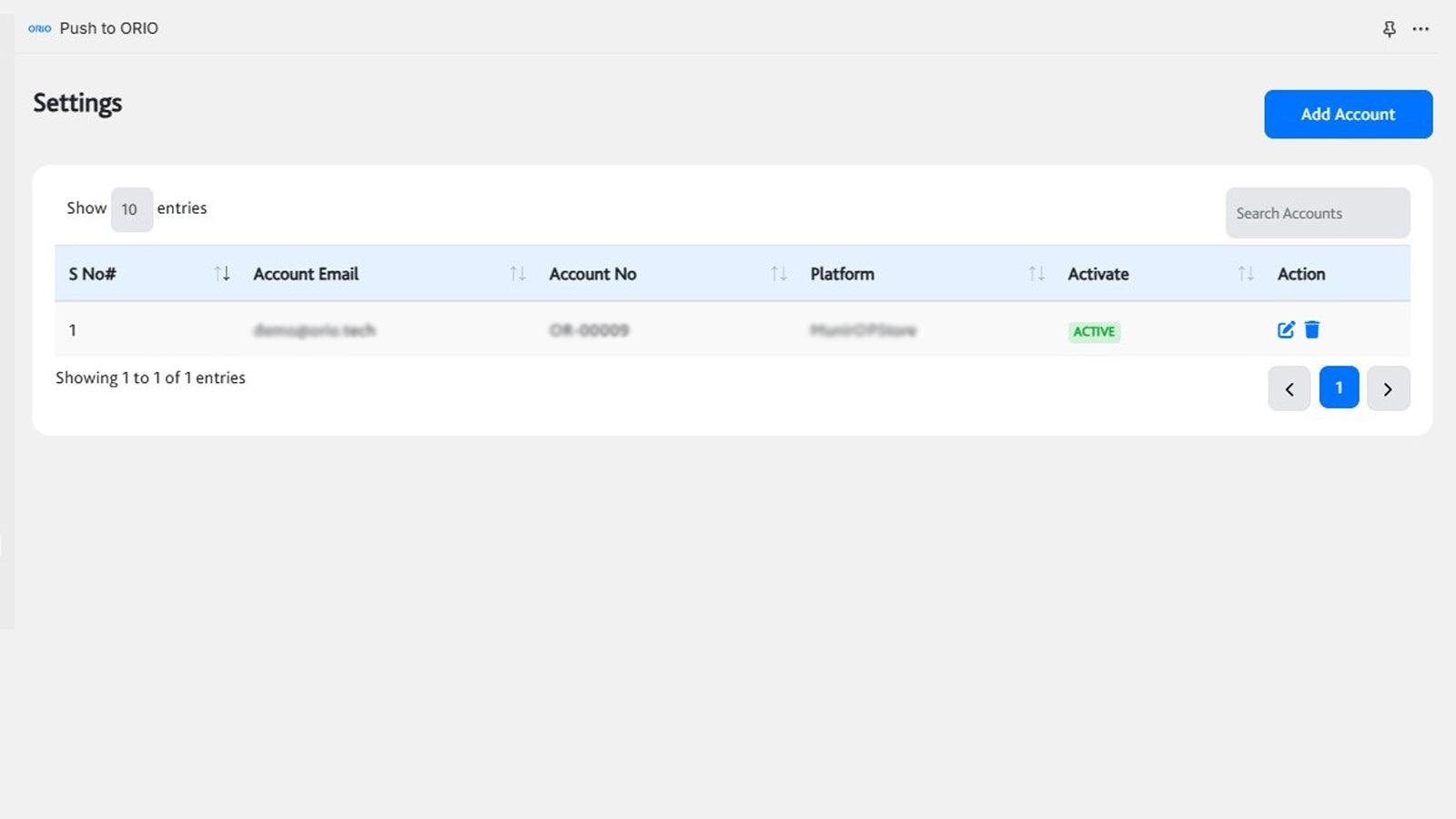Go to the next page chevron
This screenshot has height=819, width=1456.
click(1389, 389)
